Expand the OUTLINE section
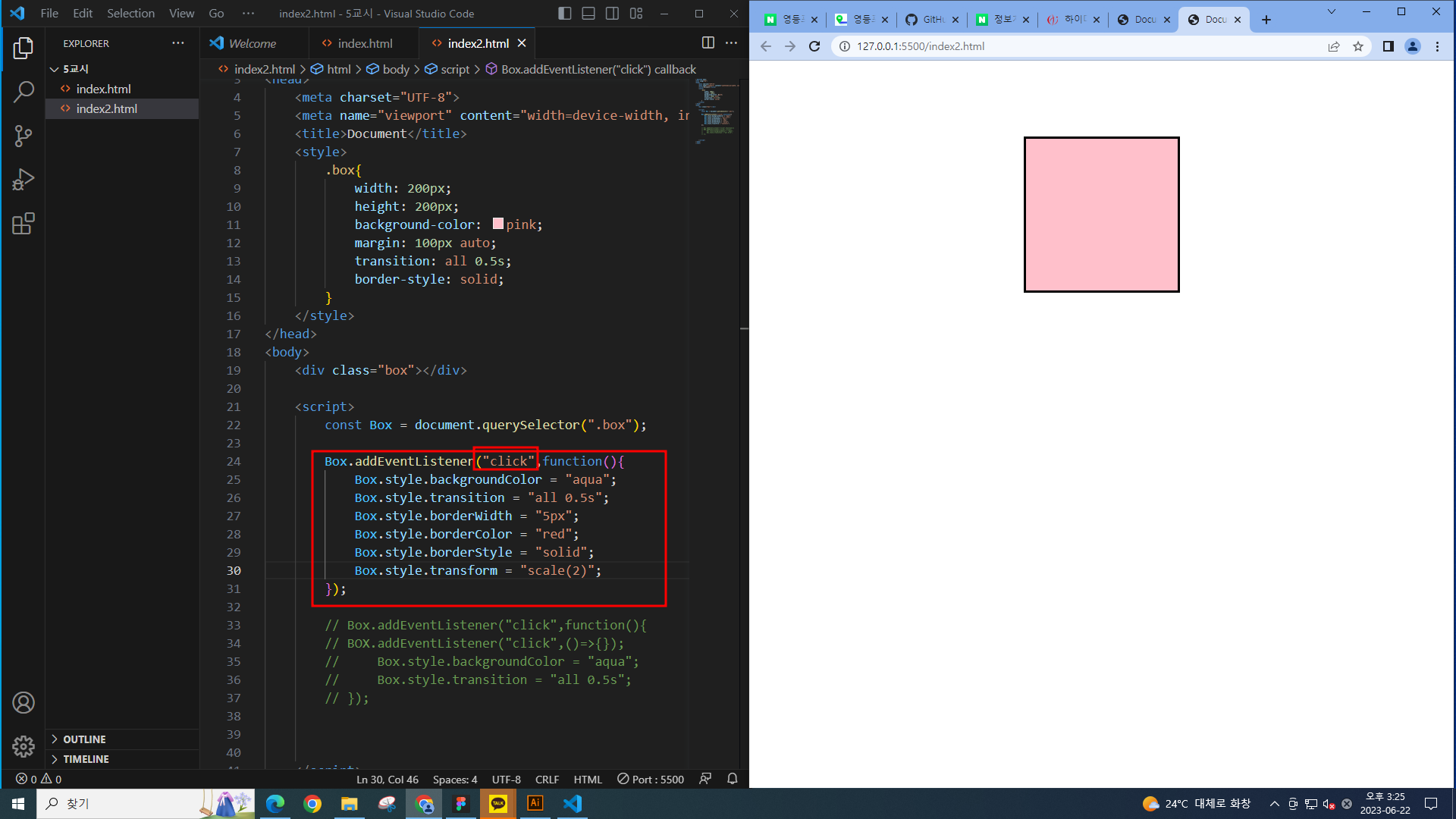Image resolution: width=1456 pixels, height=819 pixels. click(84, 739)
